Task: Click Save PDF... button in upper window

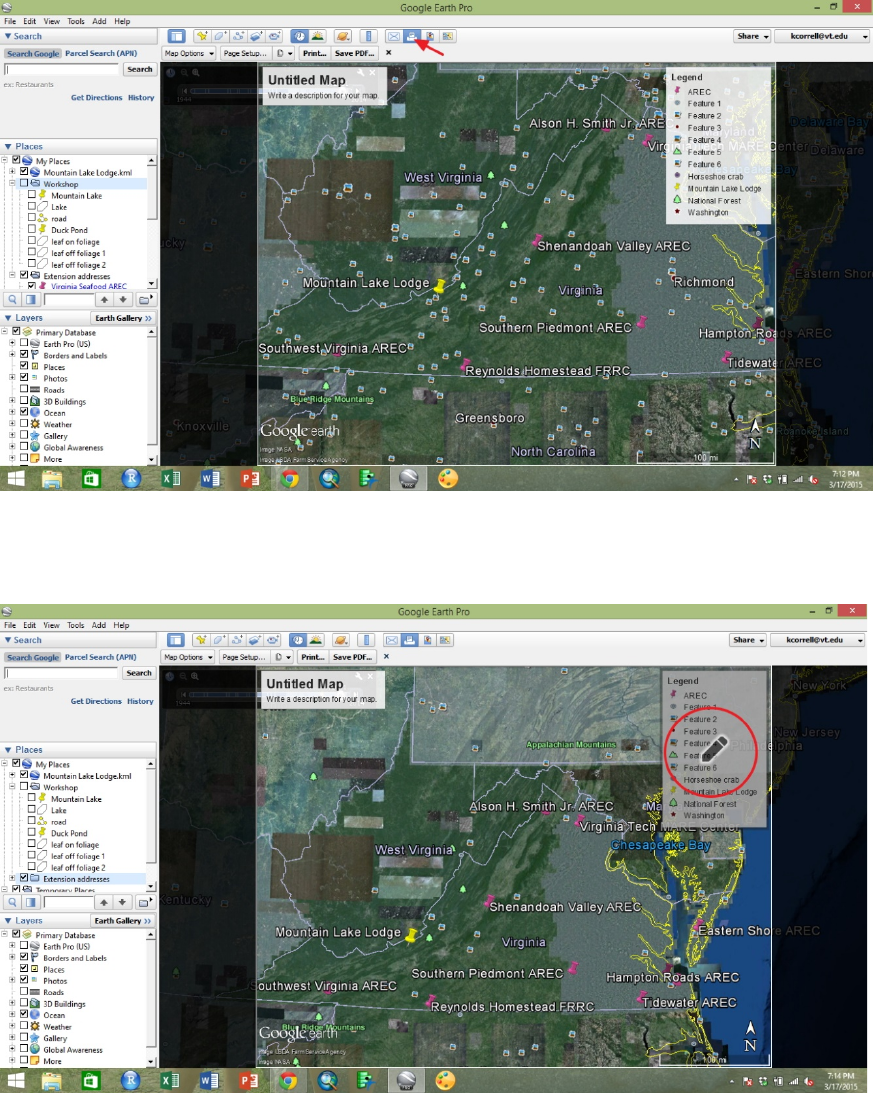Action: (354, 54)
